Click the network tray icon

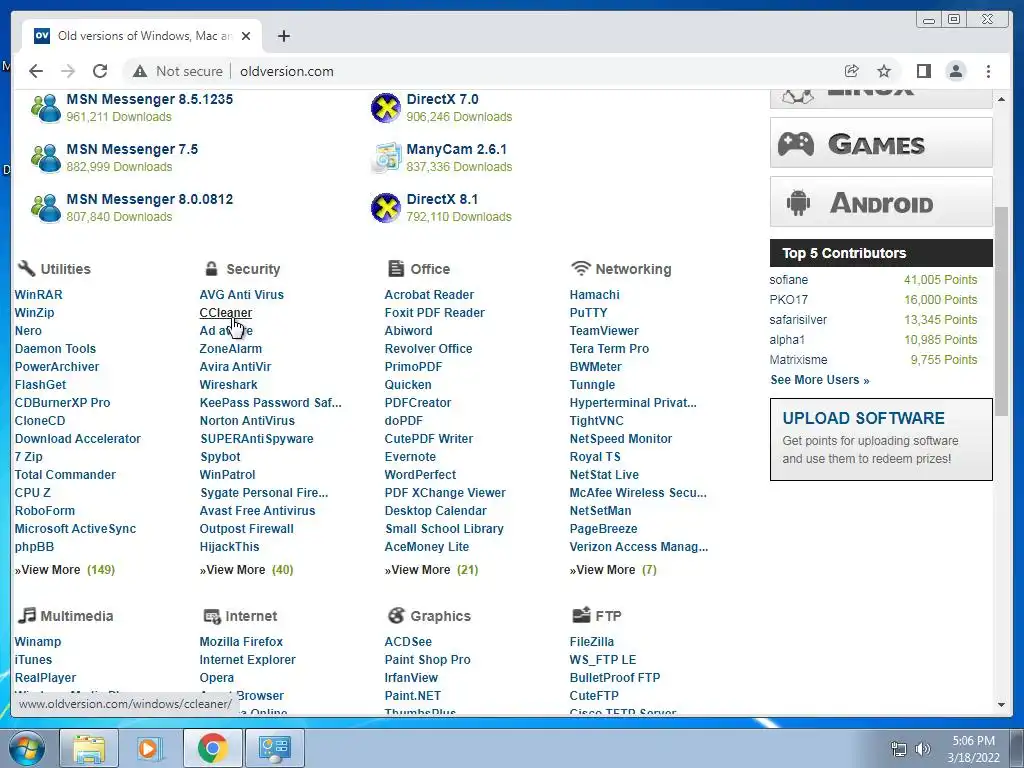click(x=899, y=749)
